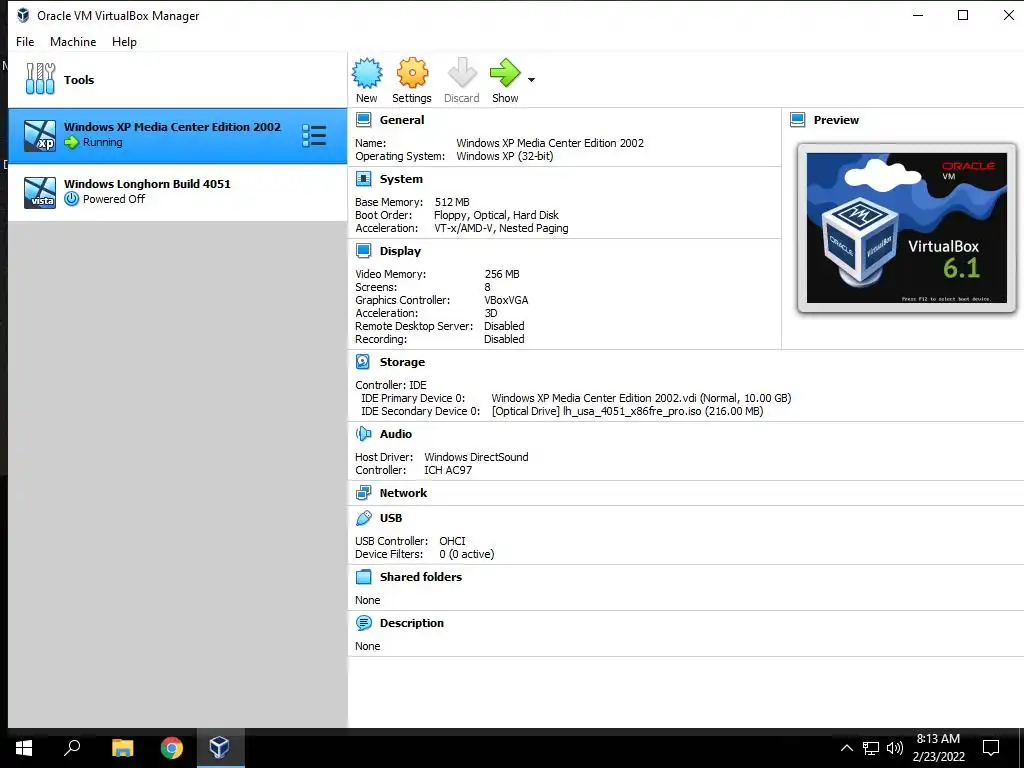Click the Preview section icon
The height and width of the screenshot is (768, 1024).
(x=797, y=120)
